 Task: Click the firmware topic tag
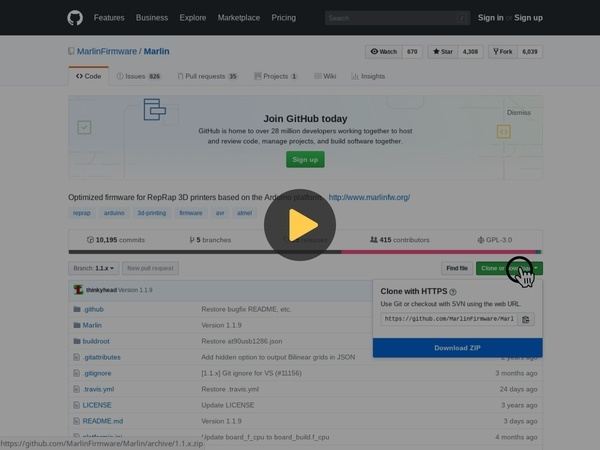click(191, 213)
